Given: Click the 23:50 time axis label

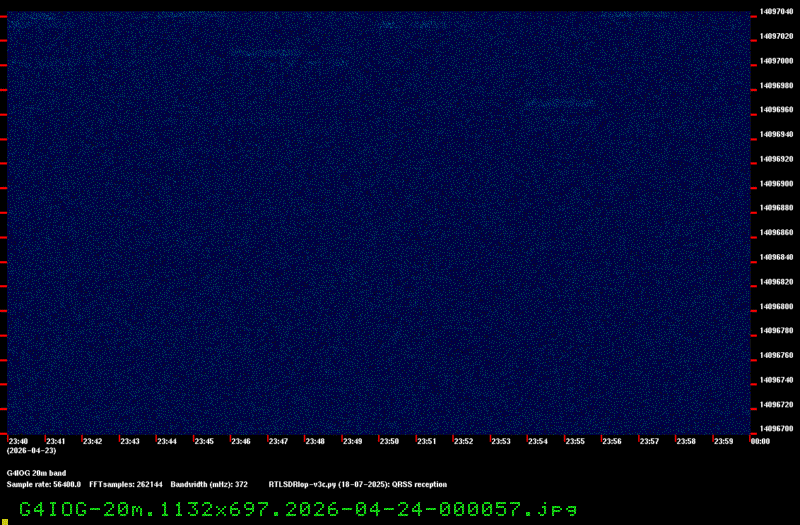Looking at the screenshot, I should [389, 441].
